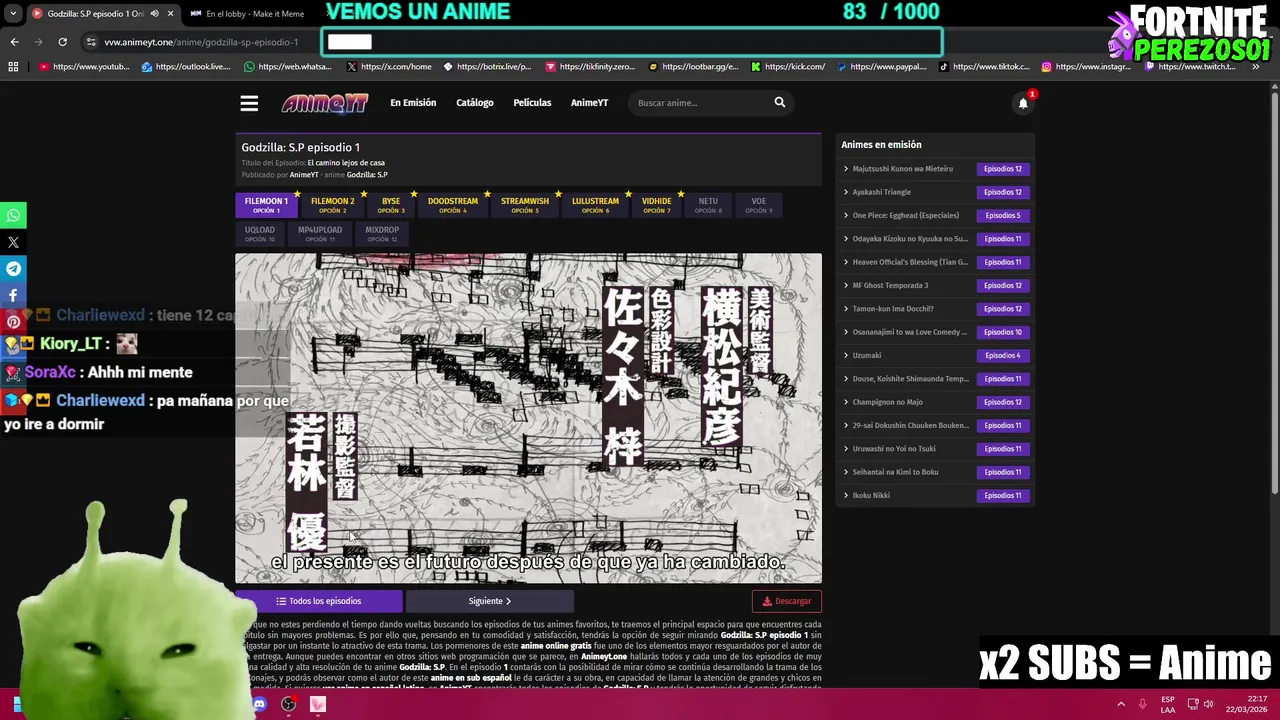Viewport: 1280px width, 720px height.
Task: Share on Telegram via sidebar icon
Action: pos(13,269)
